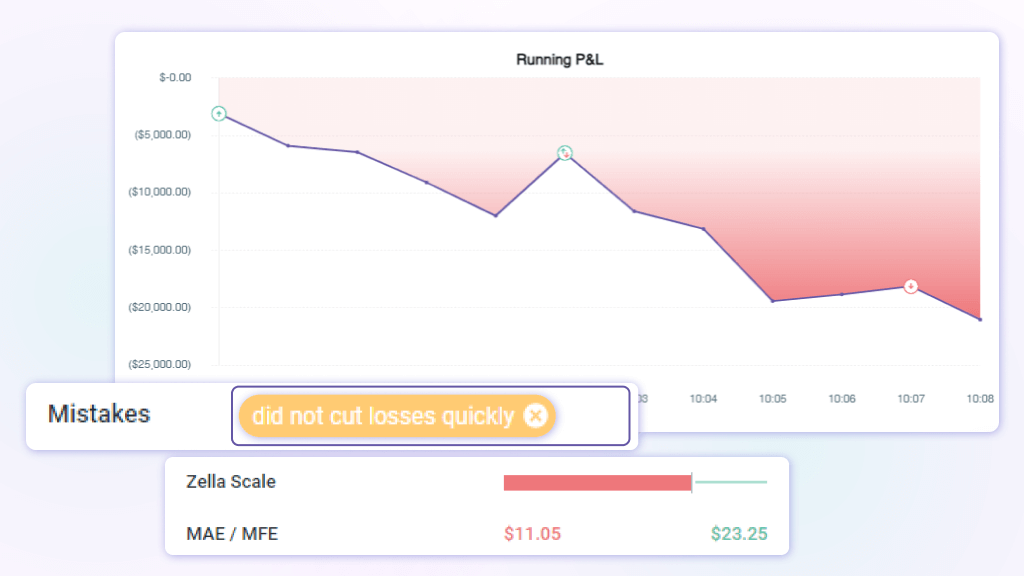The image size is (1024, 576).
Task: Click the green entry marker at chart start
Action: pos(219,114)
